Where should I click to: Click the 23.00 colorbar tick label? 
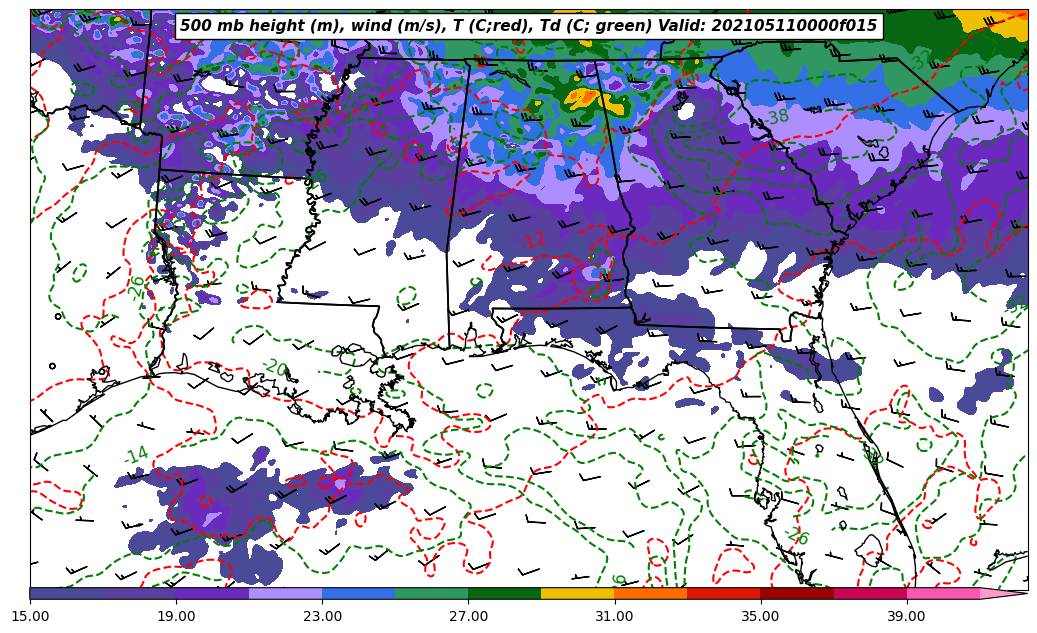tap(322, 616)
